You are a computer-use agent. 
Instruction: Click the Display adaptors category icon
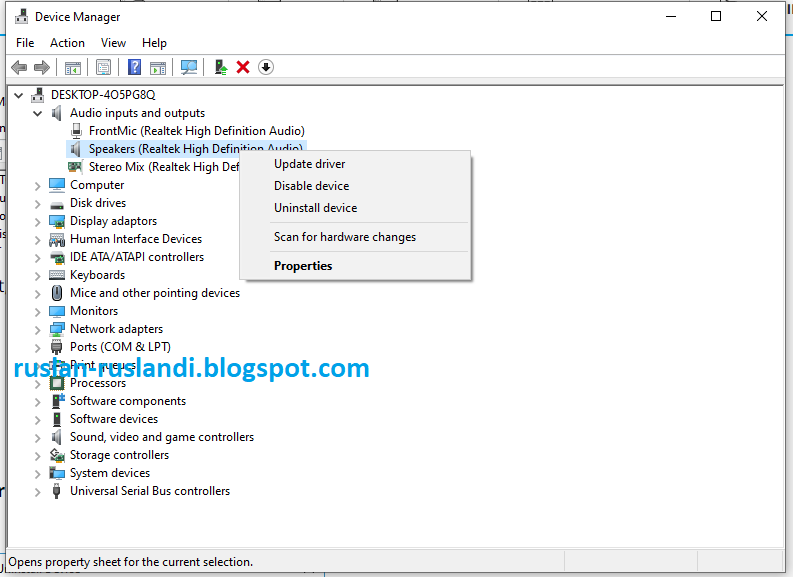[x=57, y=221]
